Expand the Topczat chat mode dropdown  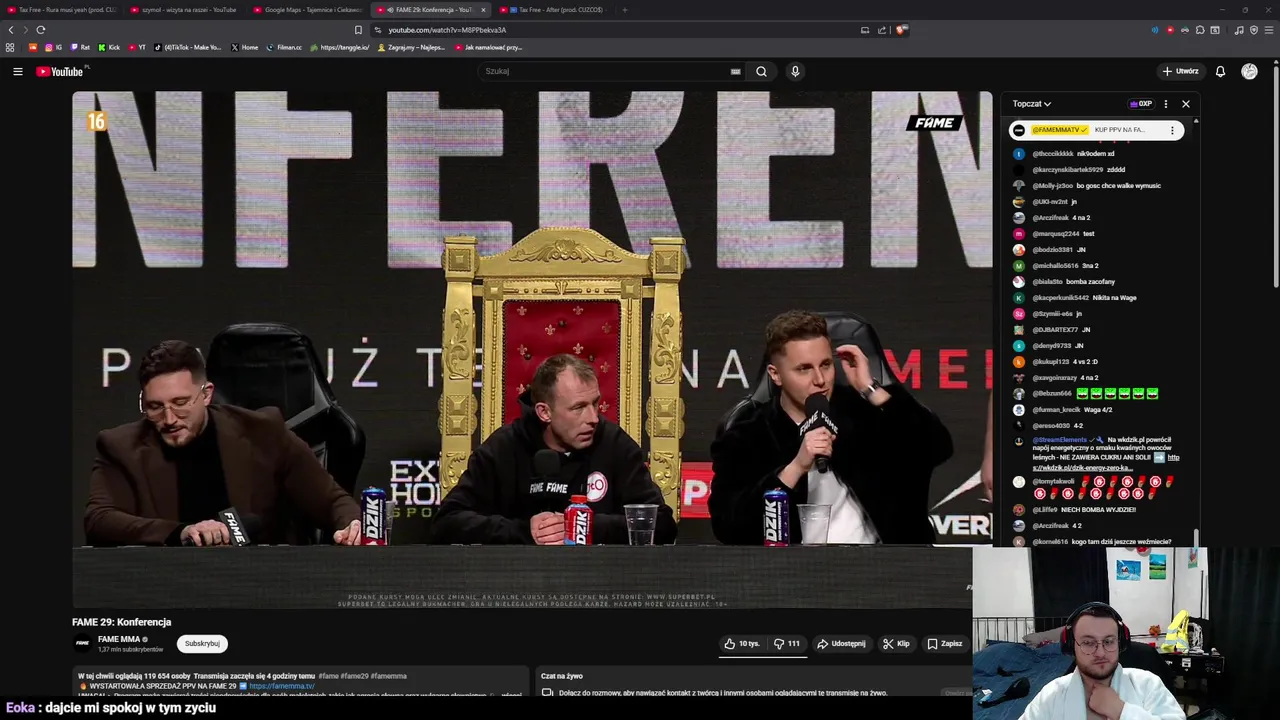click(1031, 104)
